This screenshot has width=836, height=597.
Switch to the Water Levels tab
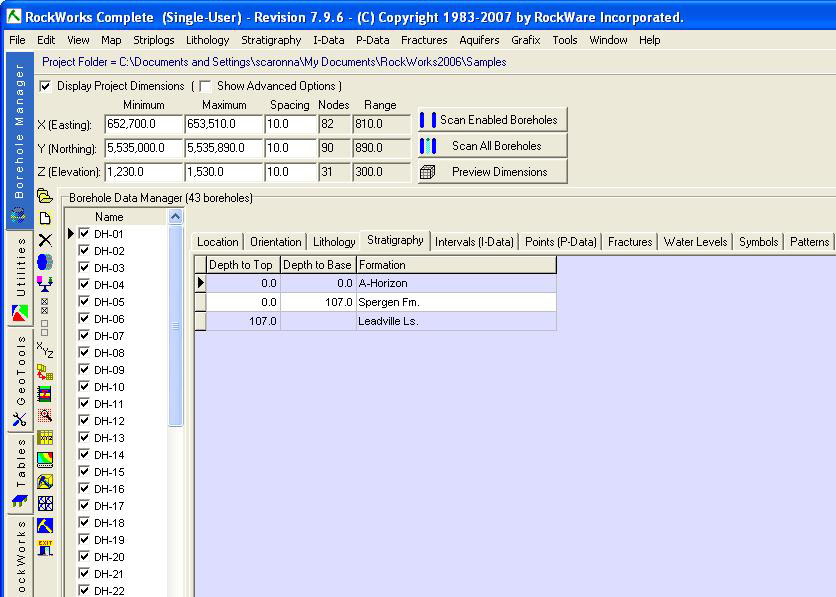pos(695,242)
